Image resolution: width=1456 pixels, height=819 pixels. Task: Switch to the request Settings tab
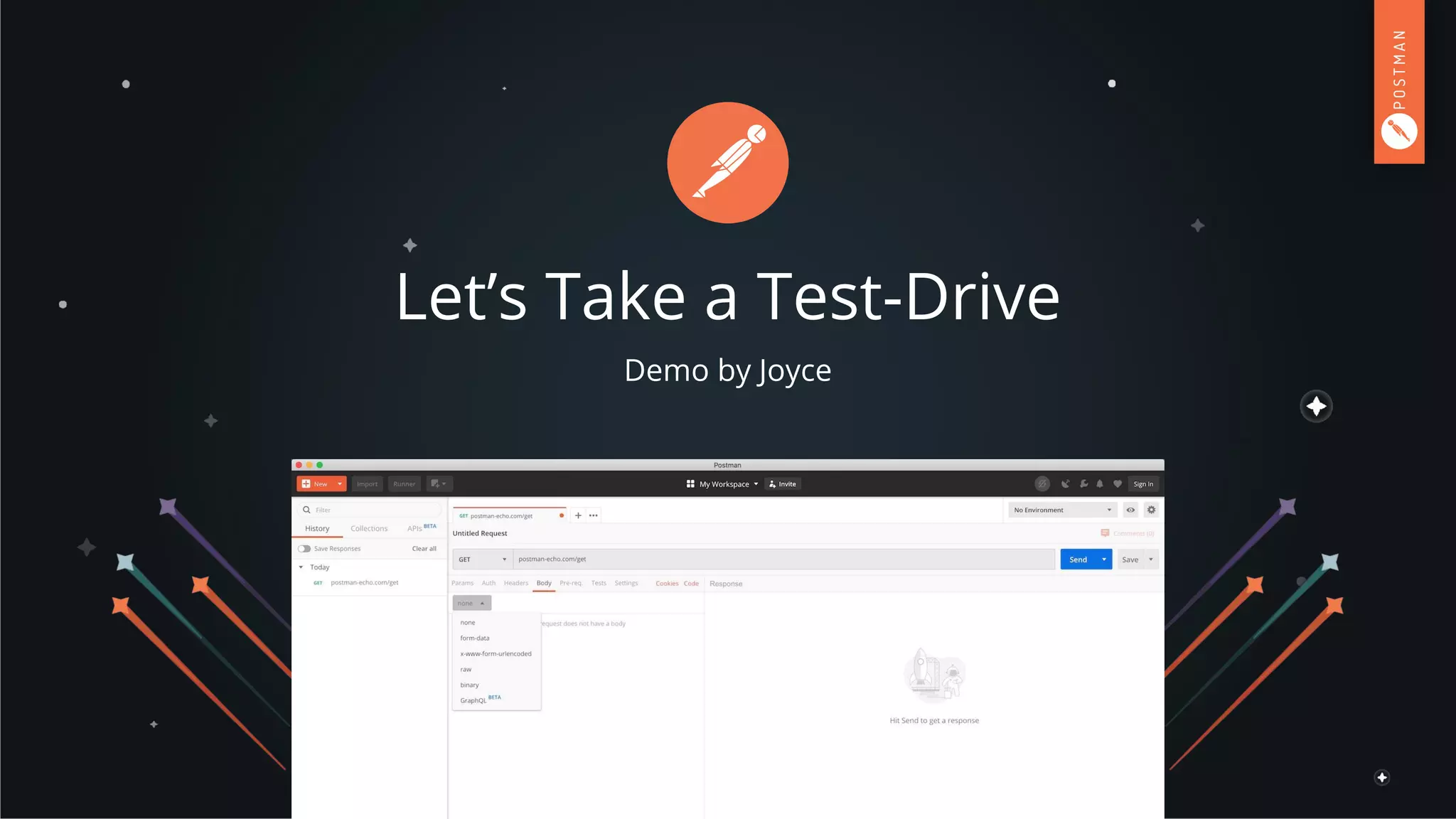626,583
